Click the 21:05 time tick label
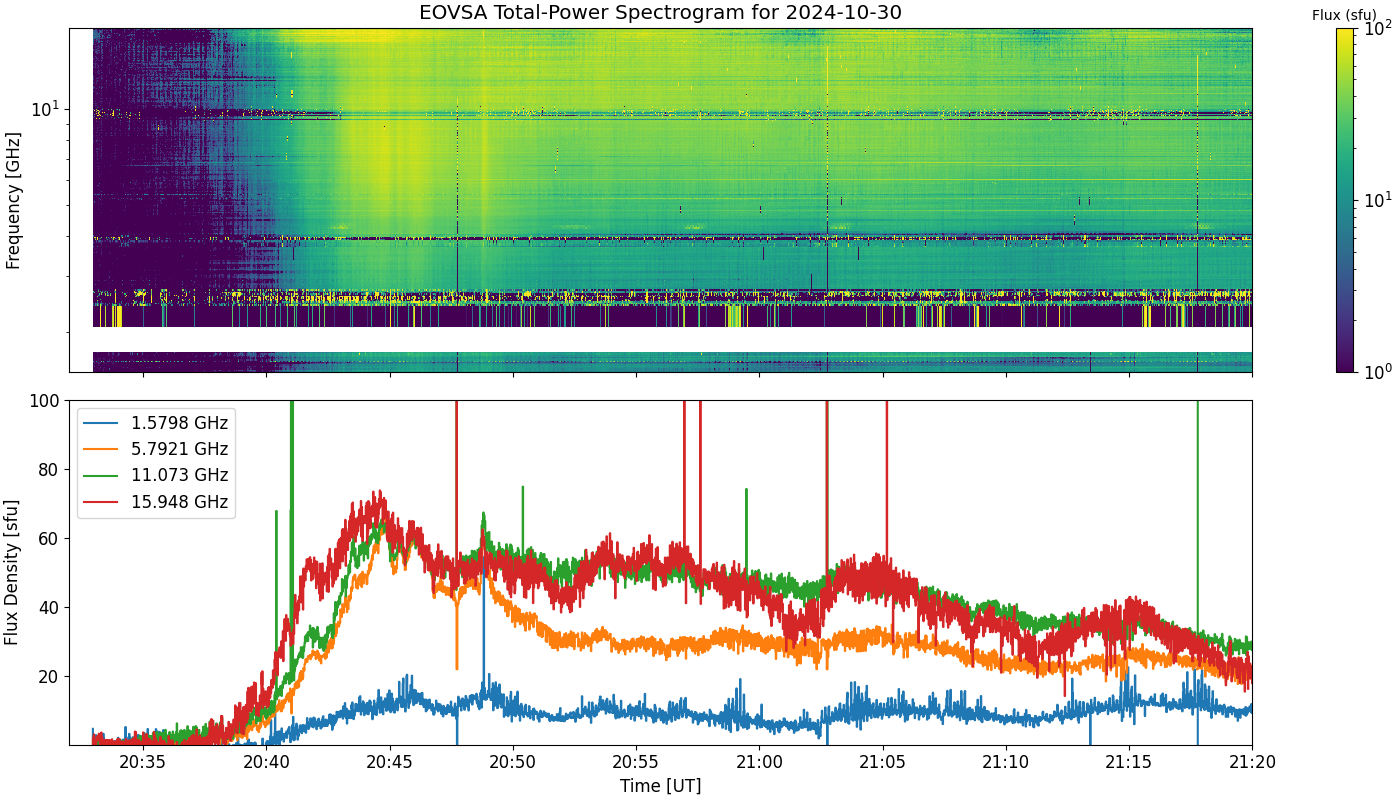1400x800 pixels. [x=883, y=763]
